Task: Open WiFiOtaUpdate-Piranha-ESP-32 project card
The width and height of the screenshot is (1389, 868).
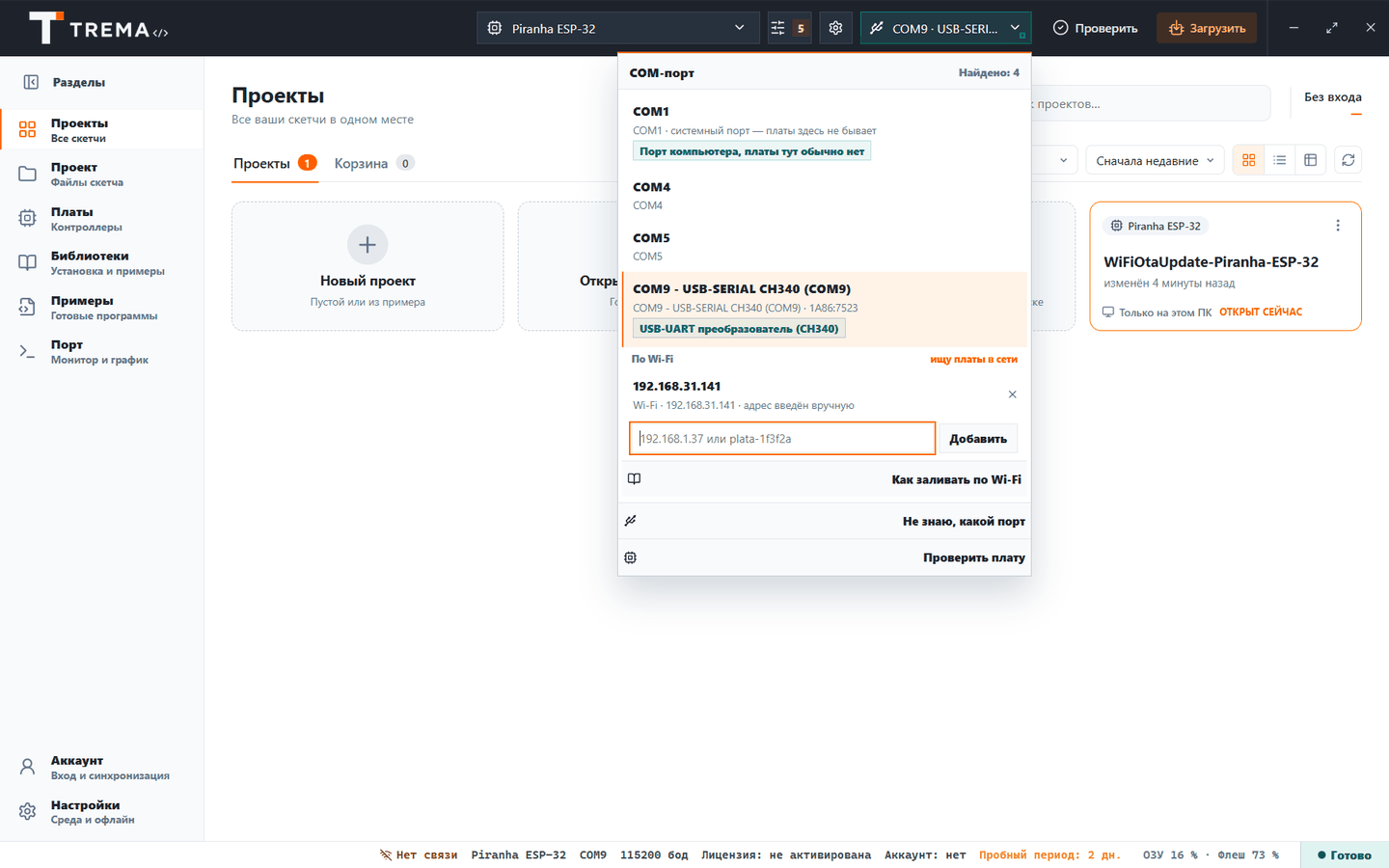Action: (x=1225, y=266)
